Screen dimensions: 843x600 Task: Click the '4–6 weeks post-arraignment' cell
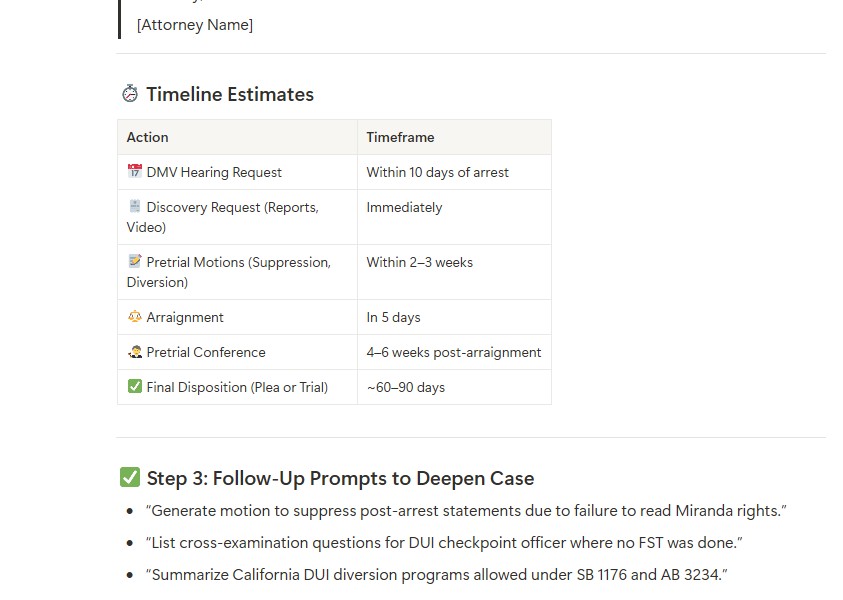click(453, 352)
